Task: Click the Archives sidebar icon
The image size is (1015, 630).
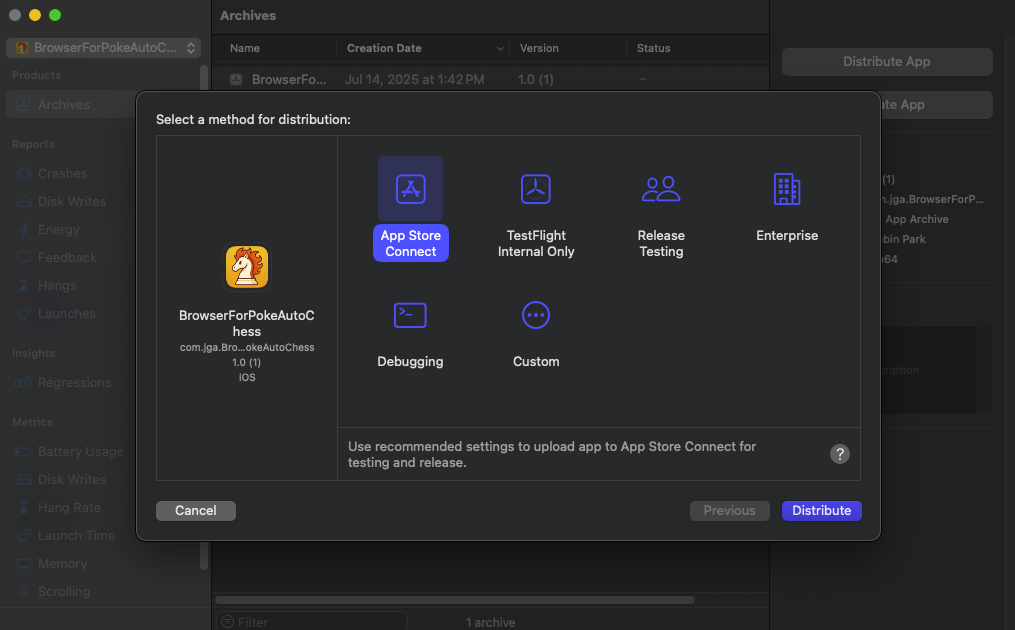Action: (x=24, y=104)
